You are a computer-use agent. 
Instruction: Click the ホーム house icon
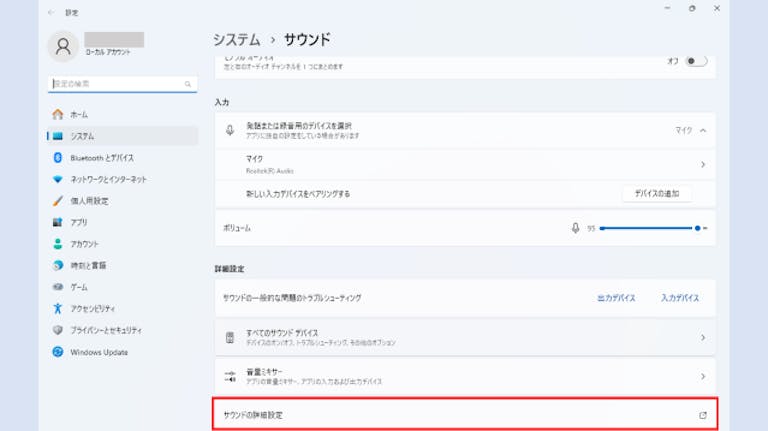58,115
